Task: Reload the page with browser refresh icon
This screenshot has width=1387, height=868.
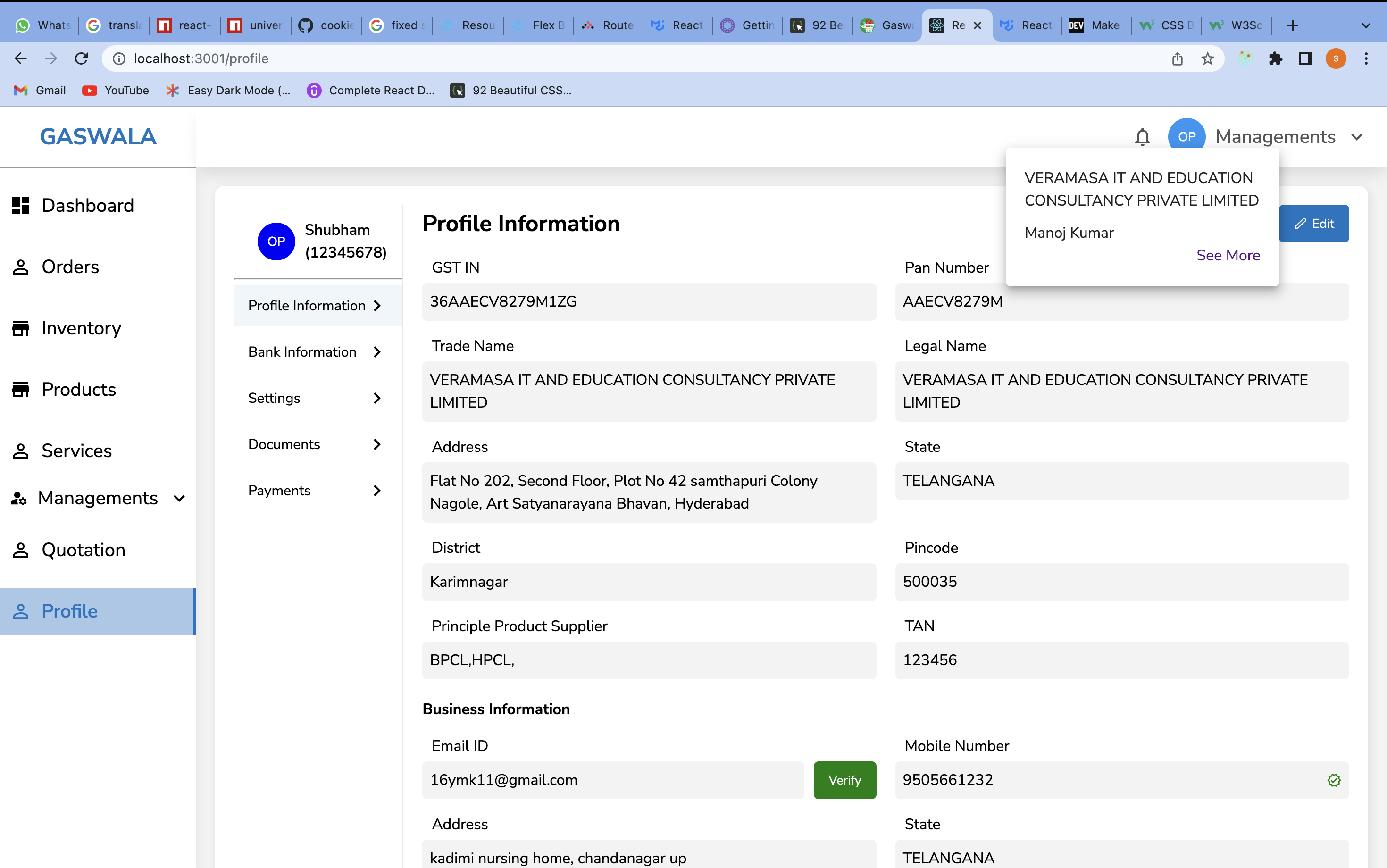Action: [82, 58]
